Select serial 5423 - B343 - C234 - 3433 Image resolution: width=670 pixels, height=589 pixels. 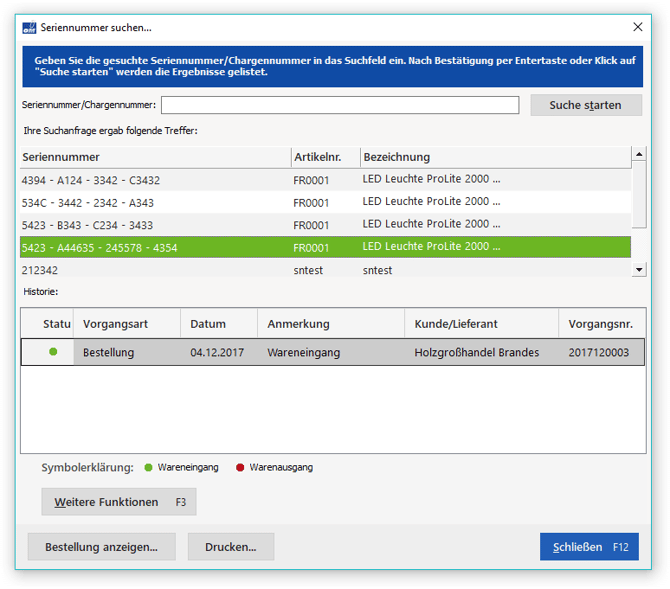325,225
